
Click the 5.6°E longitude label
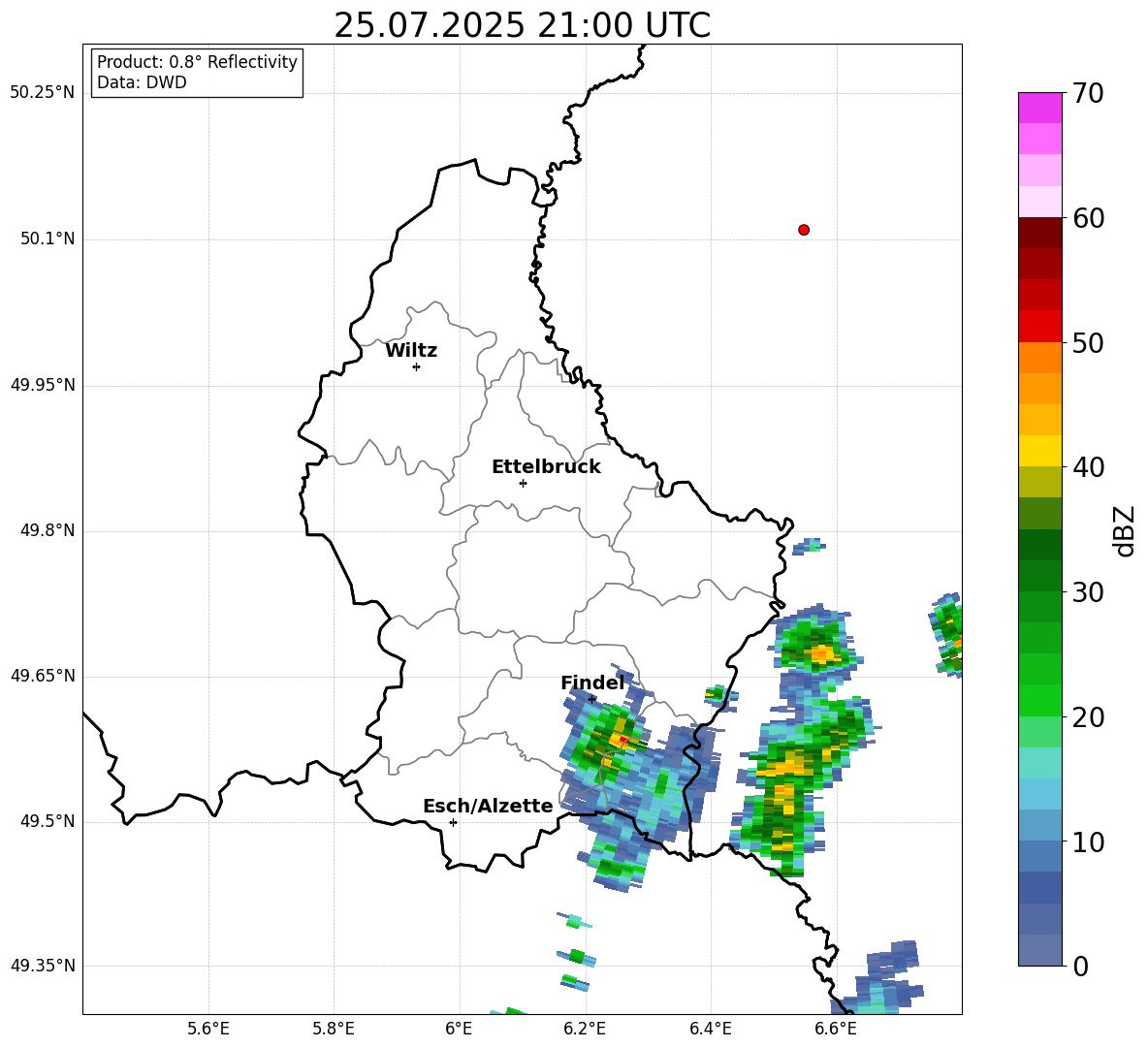coord(208,1029)
